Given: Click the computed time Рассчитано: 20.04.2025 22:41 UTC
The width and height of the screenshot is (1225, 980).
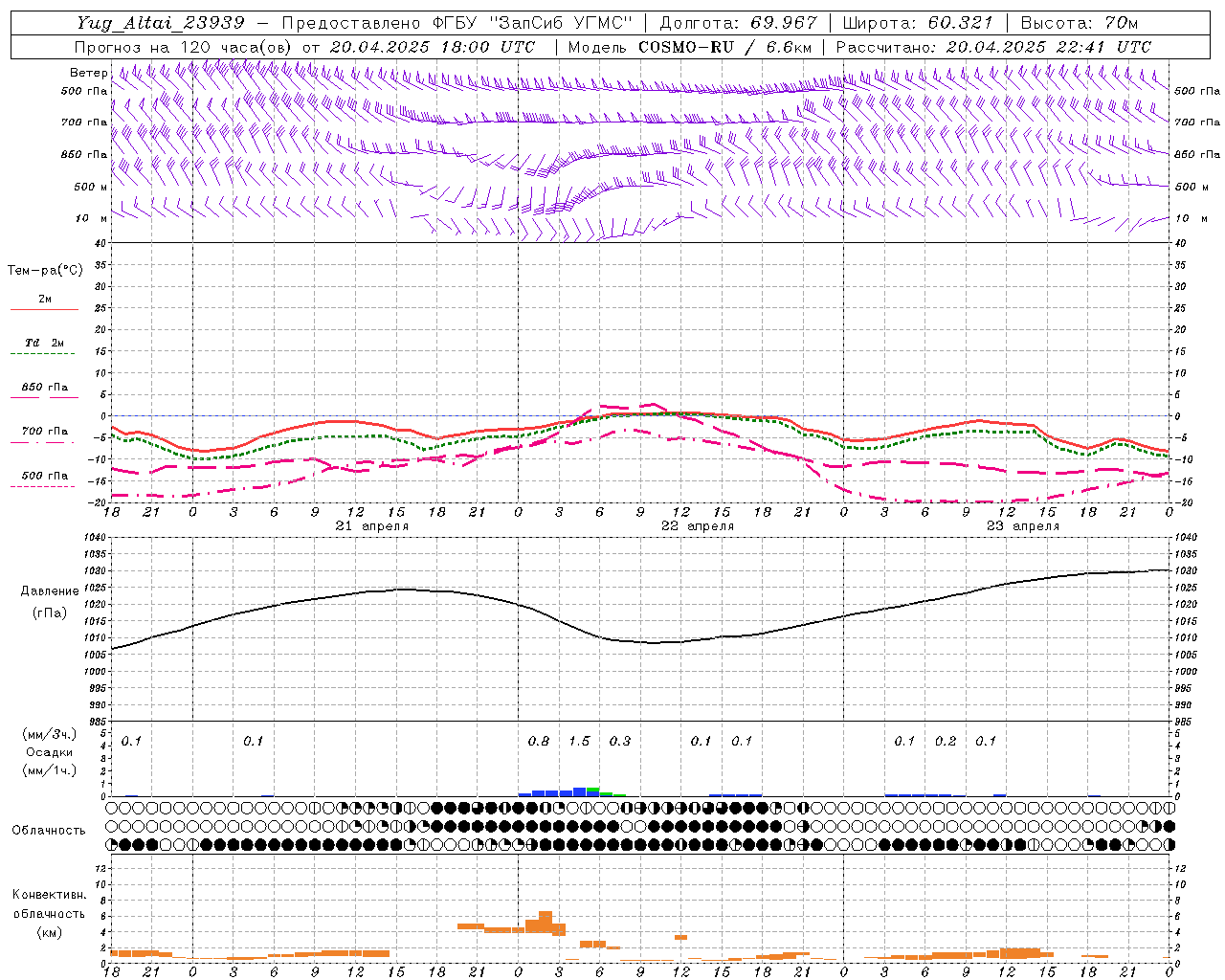Looking at the screenshot, I should (x=993, y=47).
